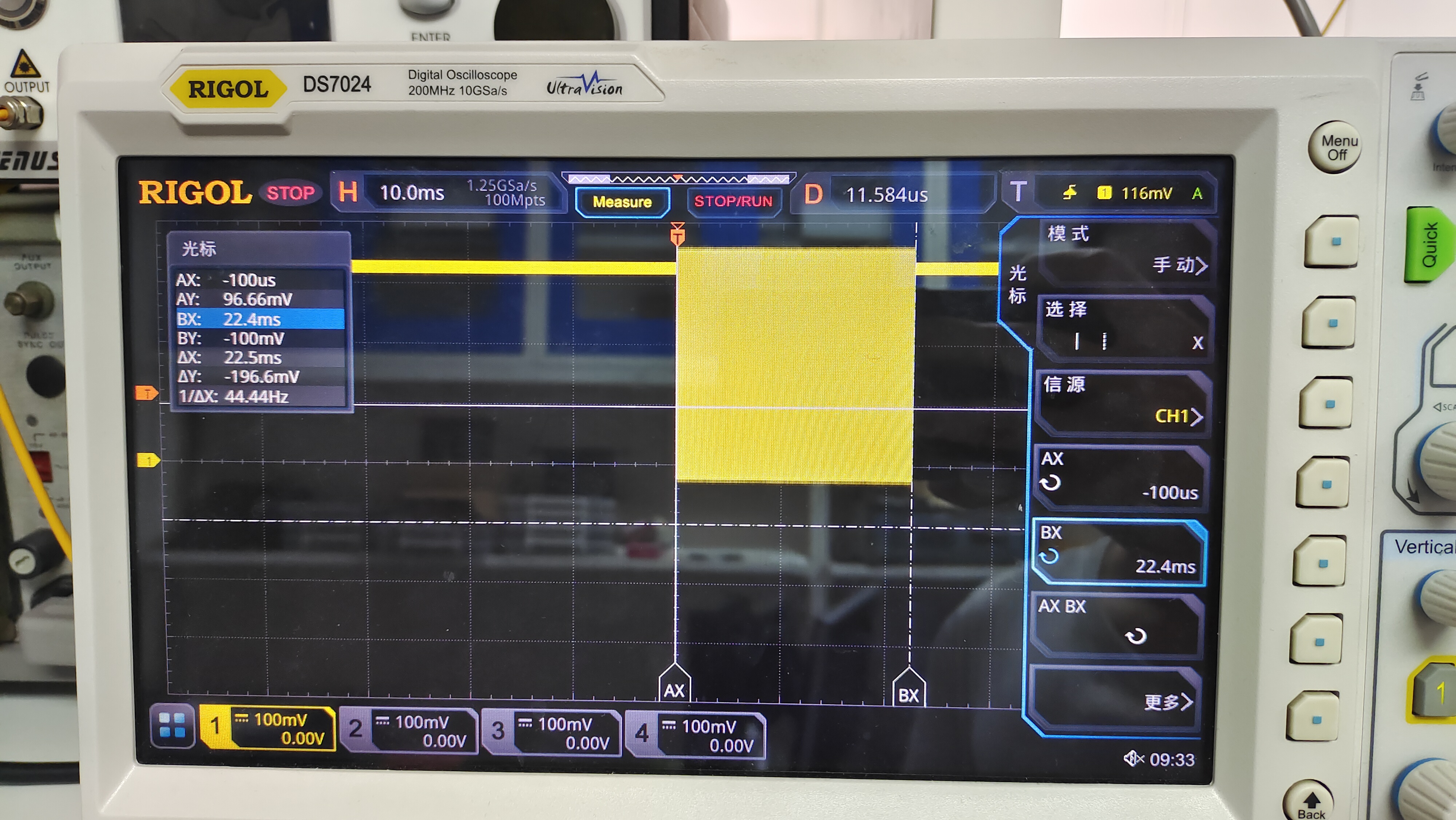
Task: Click the muted speaker sound icon
Action: coord(1133,758)
